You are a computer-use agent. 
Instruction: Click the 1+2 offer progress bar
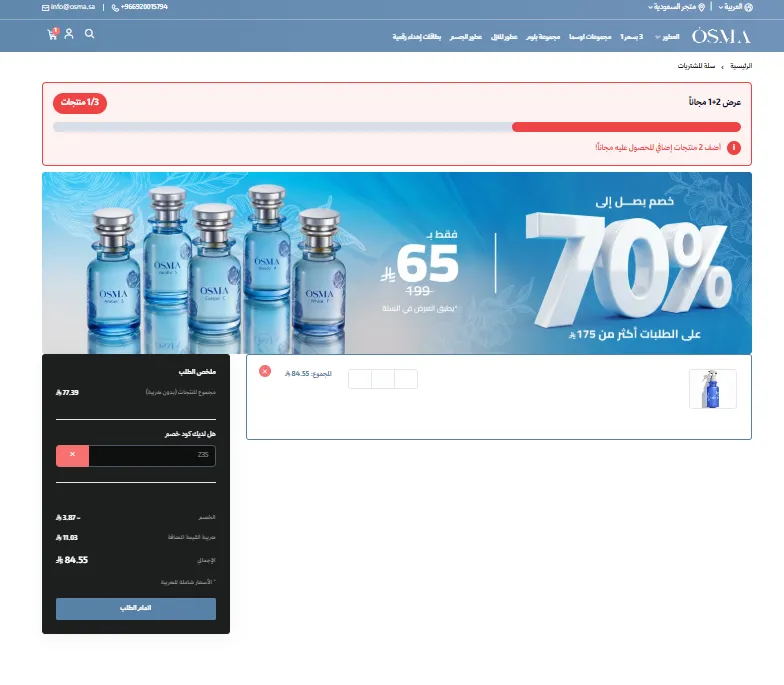(397, 127)
